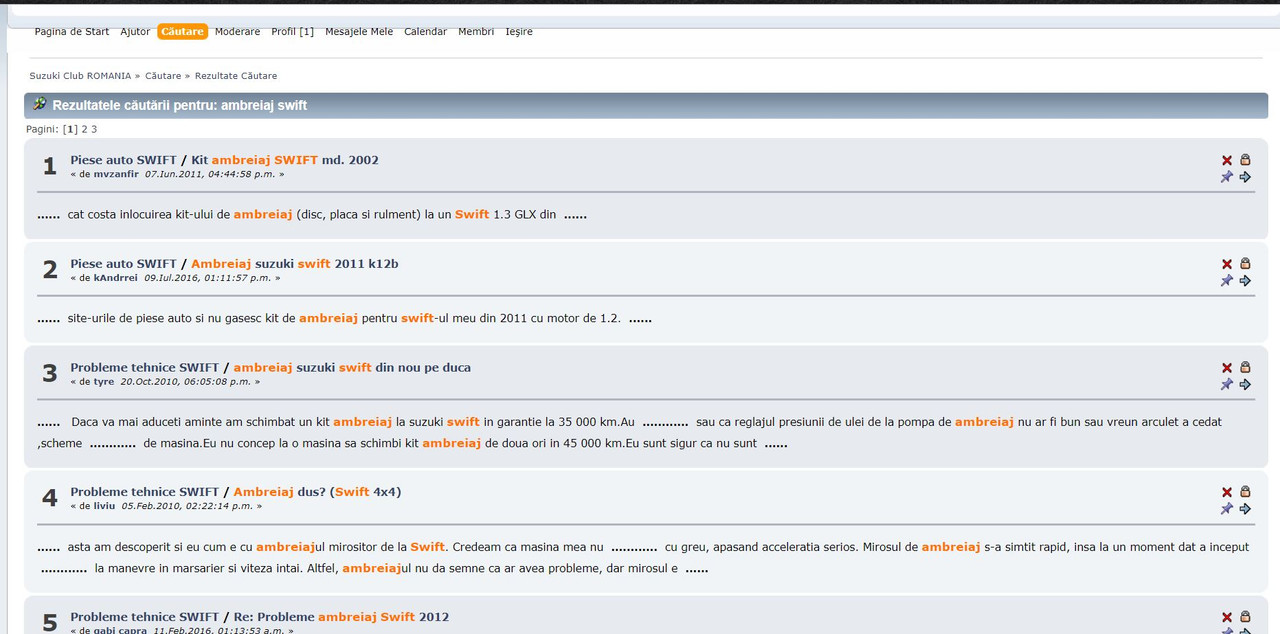1280x634 pixels.
Task: View the kAndrrei user profile
Action: (x=116, y=278)
